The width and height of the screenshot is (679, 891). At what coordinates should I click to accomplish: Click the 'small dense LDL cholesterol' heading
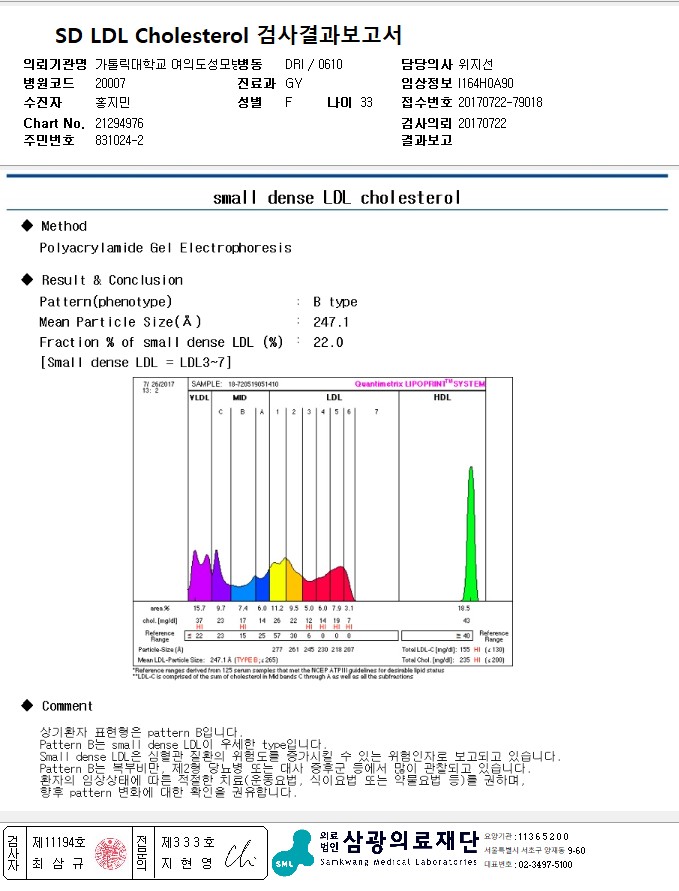(336, 198)
